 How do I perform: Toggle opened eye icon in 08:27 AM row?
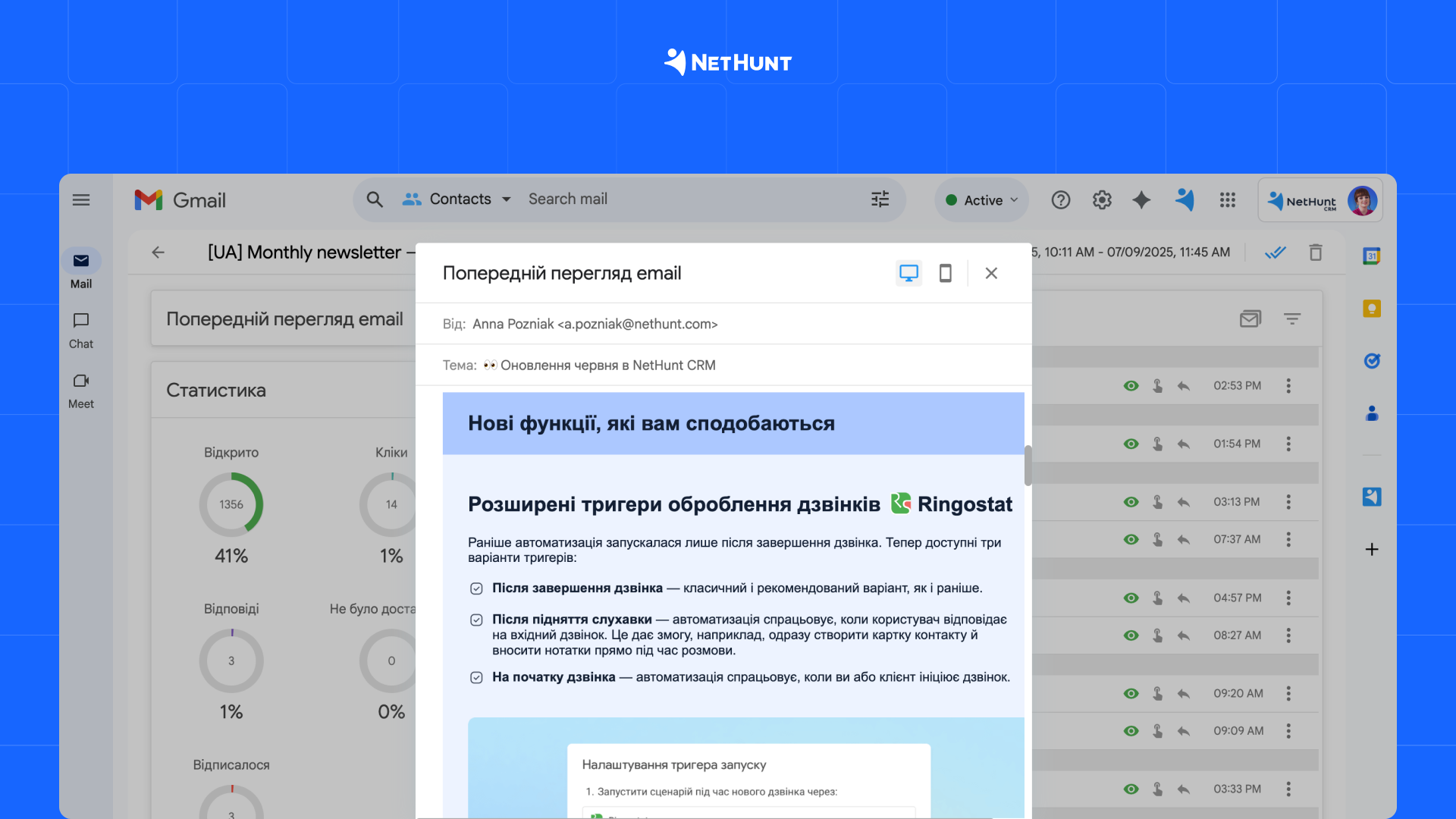tap(1131, 635)
